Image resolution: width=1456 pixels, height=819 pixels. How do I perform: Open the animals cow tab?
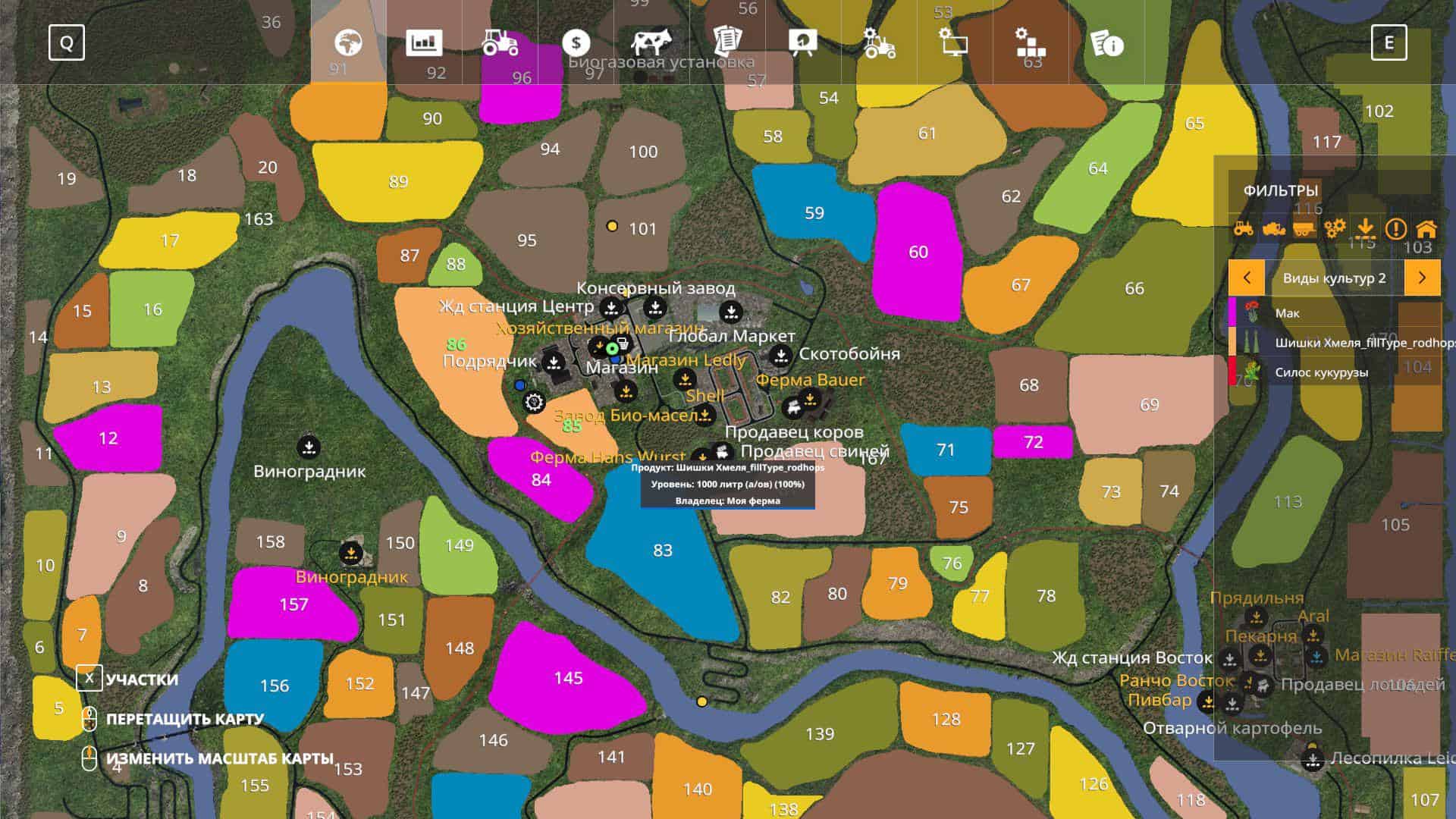point(651,42)
